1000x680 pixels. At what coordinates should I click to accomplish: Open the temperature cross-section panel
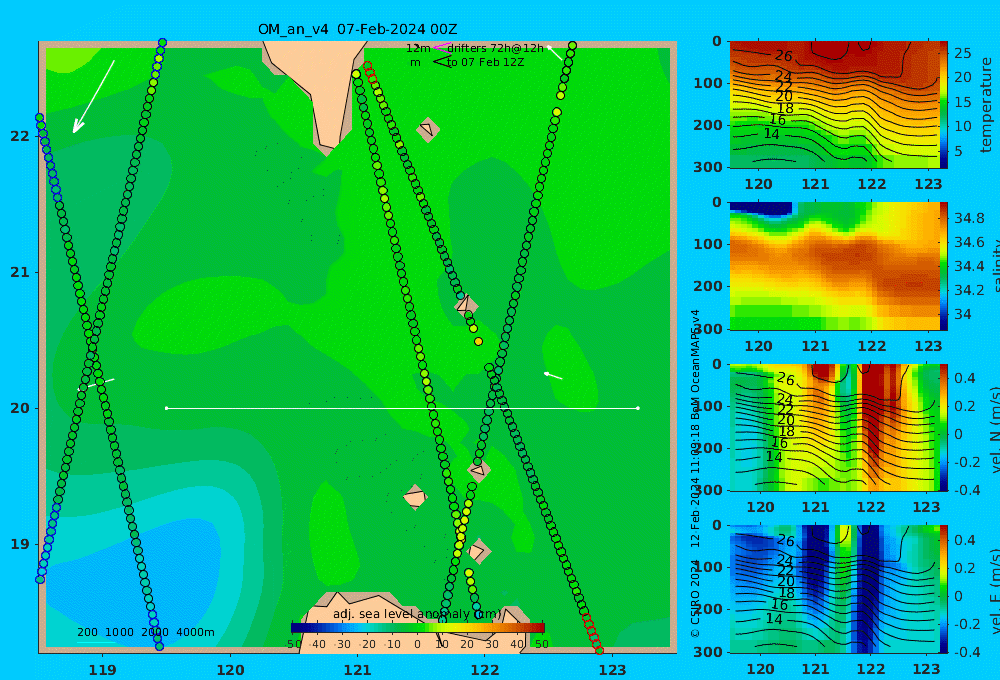[x=834, y=105]
